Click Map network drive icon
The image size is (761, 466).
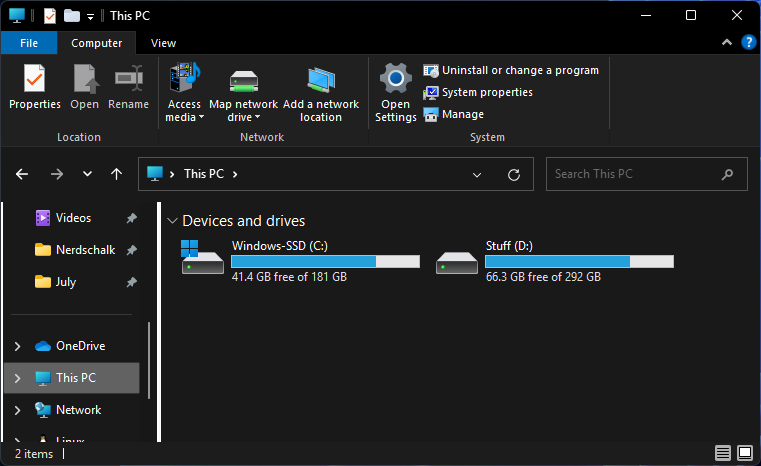pos(243,80)
